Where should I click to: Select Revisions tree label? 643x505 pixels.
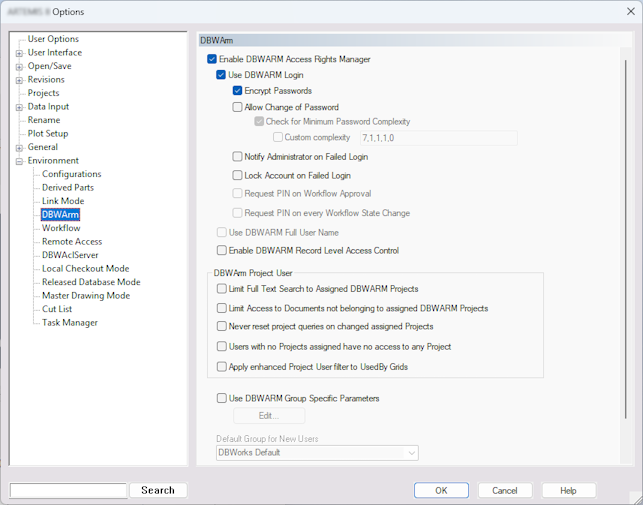point(46,80)
